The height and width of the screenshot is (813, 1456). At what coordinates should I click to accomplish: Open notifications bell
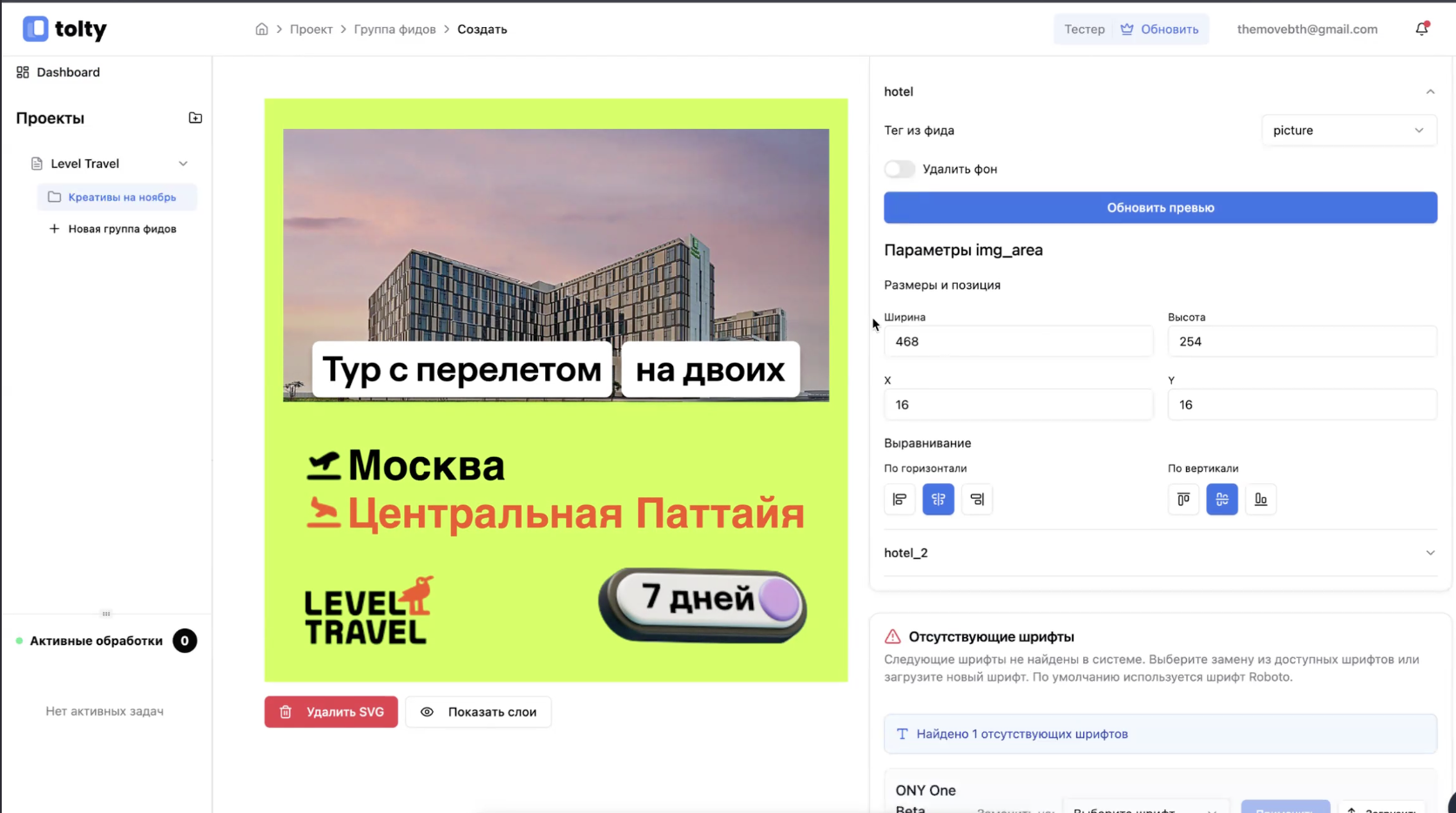(1421, 29)
